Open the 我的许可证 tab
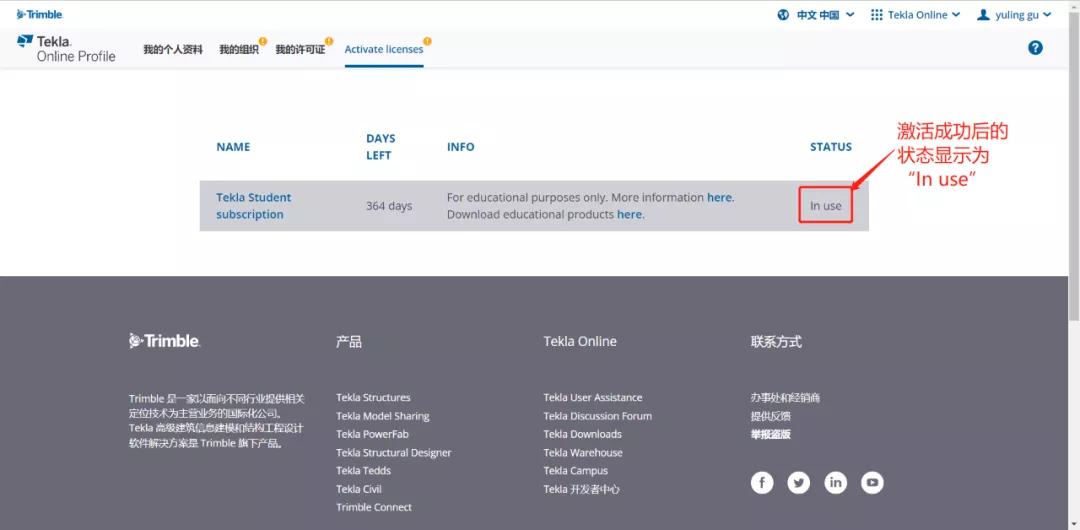This screenshot has width=1080, height=530. pyautogui.click(x=300, y=50)
